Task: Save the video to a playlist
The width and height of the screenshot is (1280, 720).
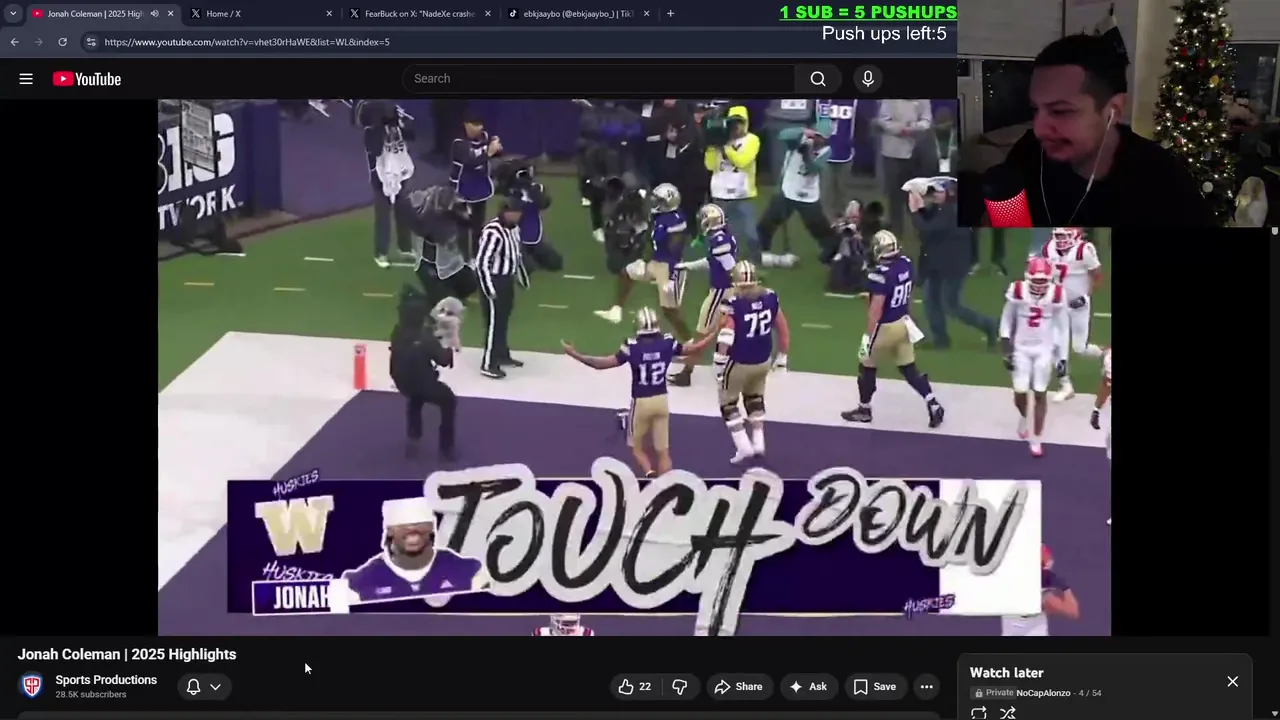Action: (874, 687)
